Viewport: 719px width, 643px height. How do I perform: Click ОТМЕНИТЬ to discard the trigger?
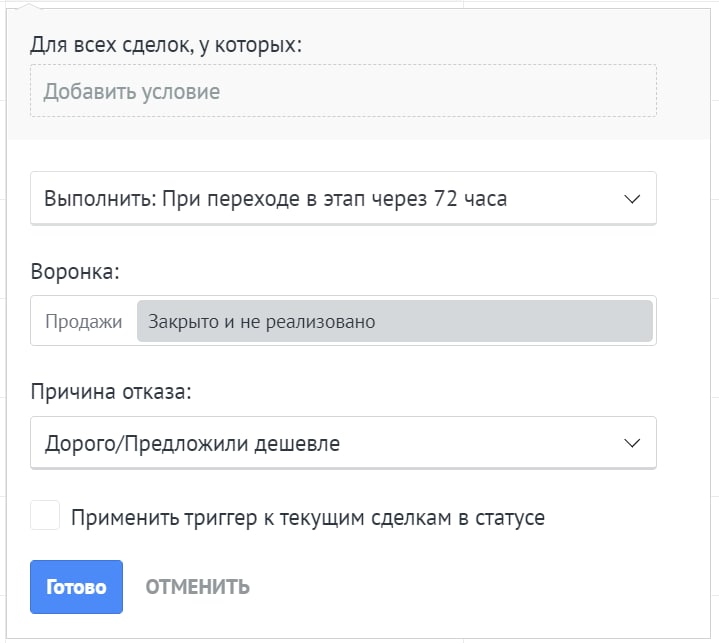pyautogui.click(x=198, y=587)
